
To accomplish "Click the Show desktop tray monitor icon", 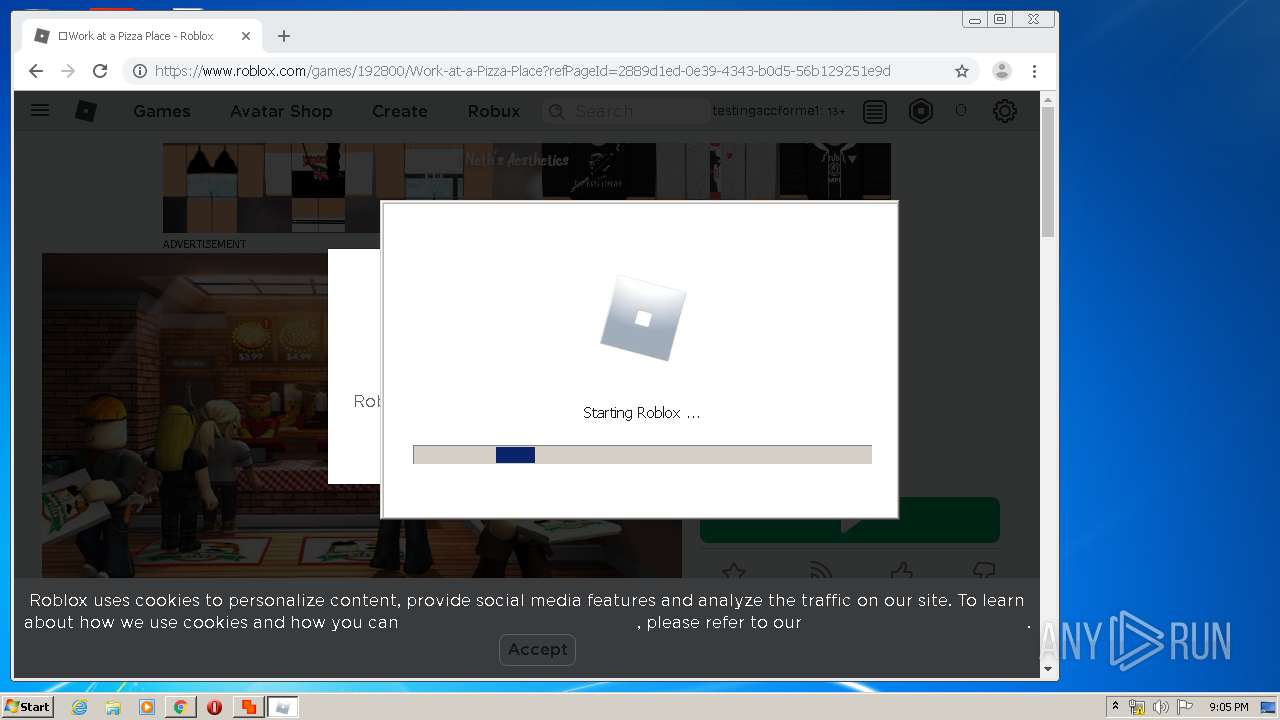I will click(1268, 707).
